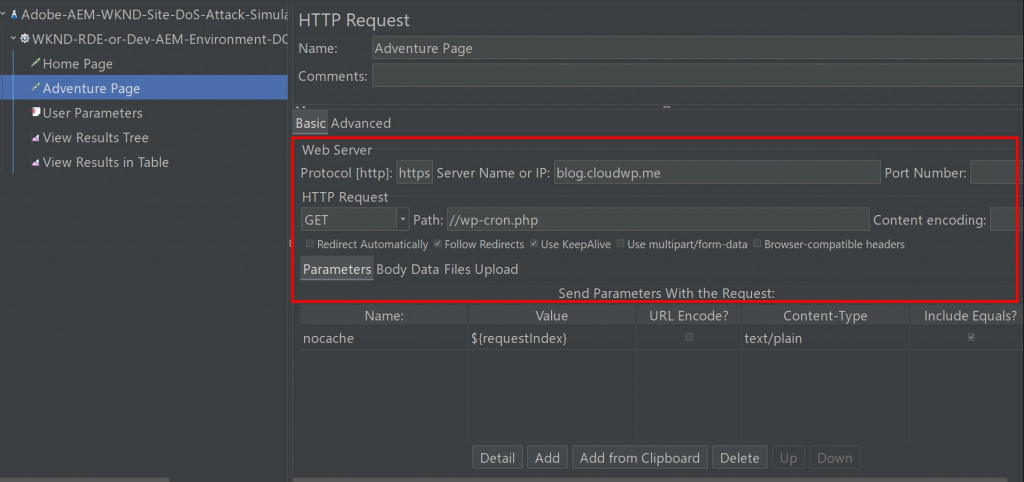This screenshot has height=482, width=1024.
Task: Toggle the Use KeepAlive checkbox
Action: 534,244
